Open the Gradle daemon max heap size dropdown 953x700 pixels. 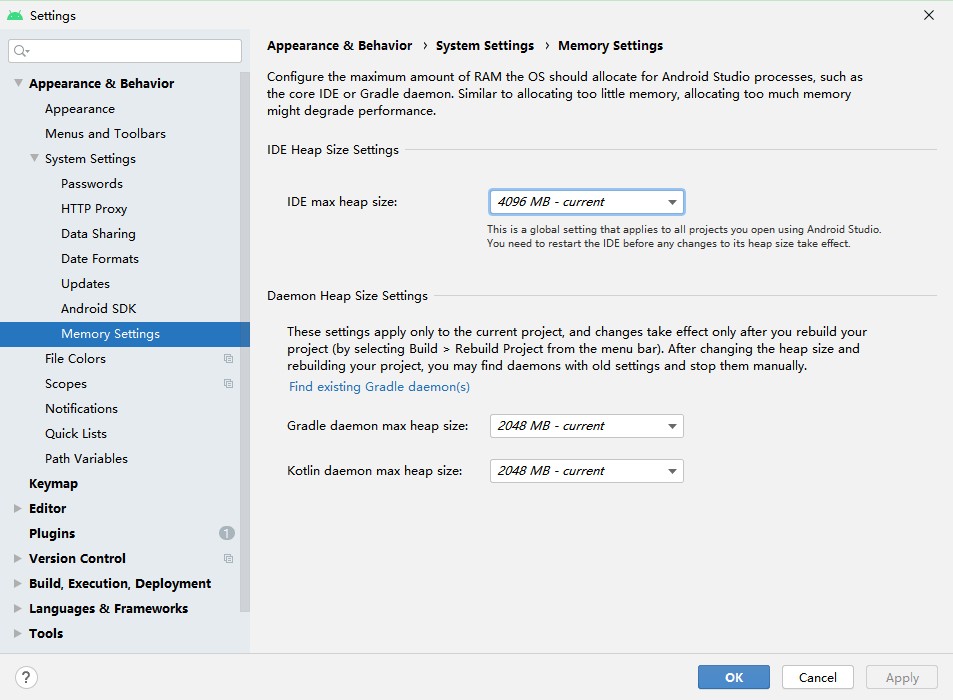coord(587,426)
